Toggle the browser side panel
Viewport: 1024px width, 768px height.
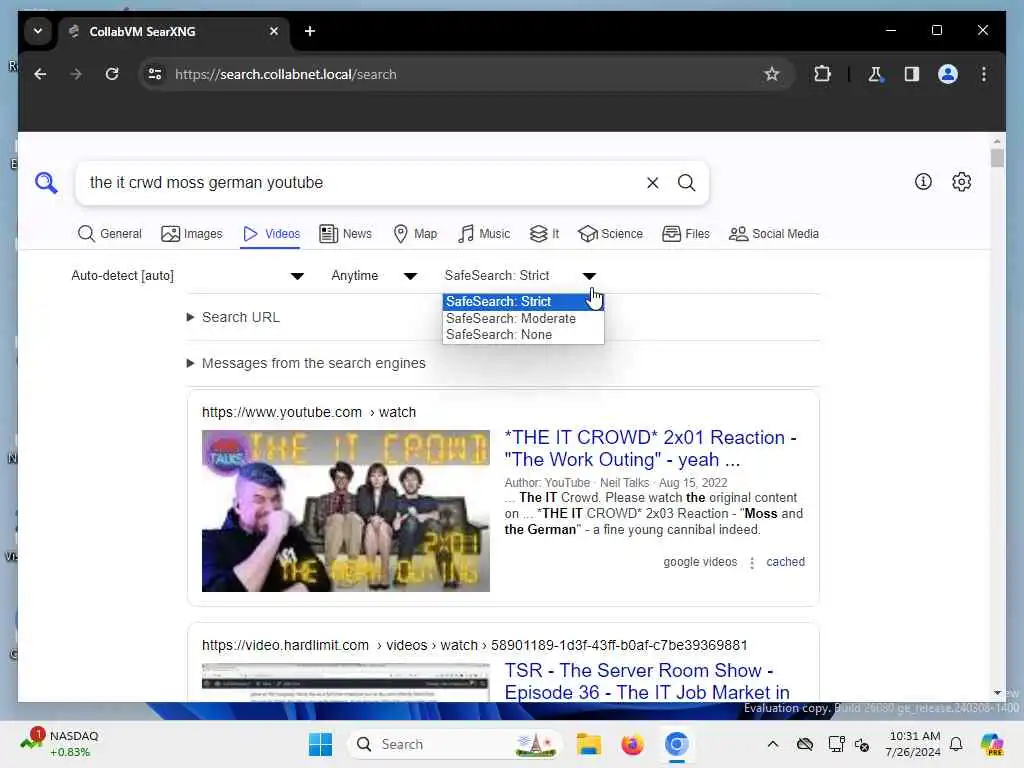[912, 74]
